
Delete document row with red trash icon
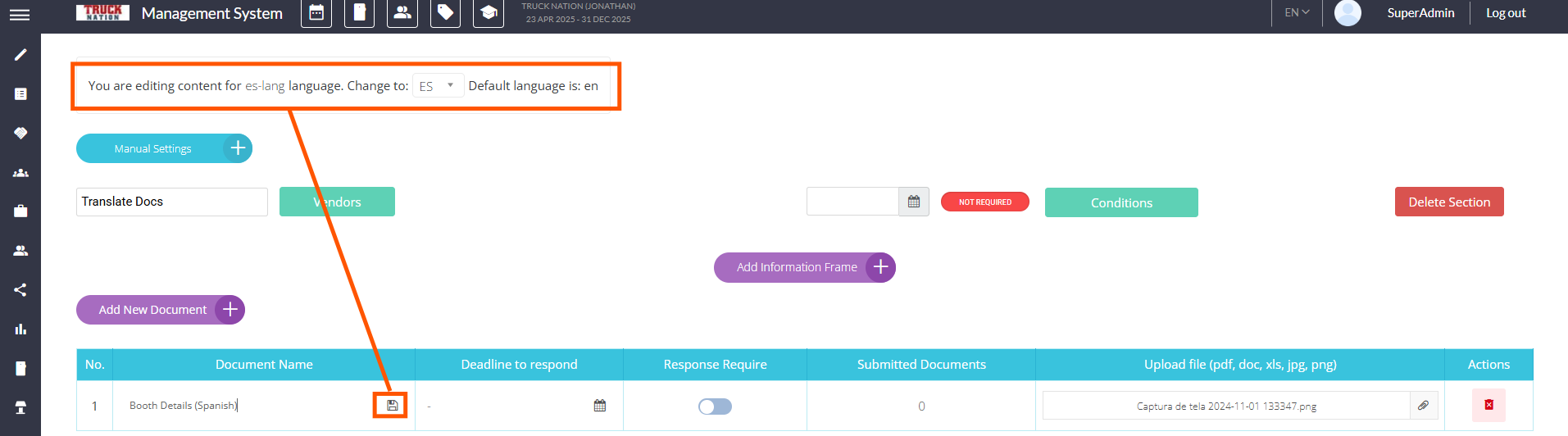click(x=1488, y=405)
